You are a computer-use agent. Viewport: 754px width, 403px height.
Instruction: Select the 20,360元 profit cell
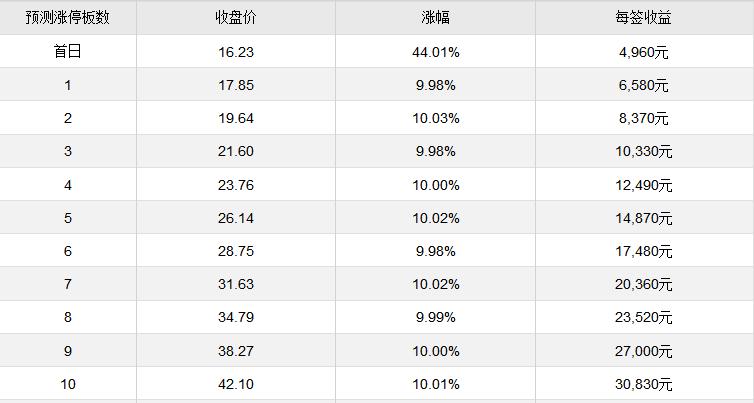coord(644,285)
